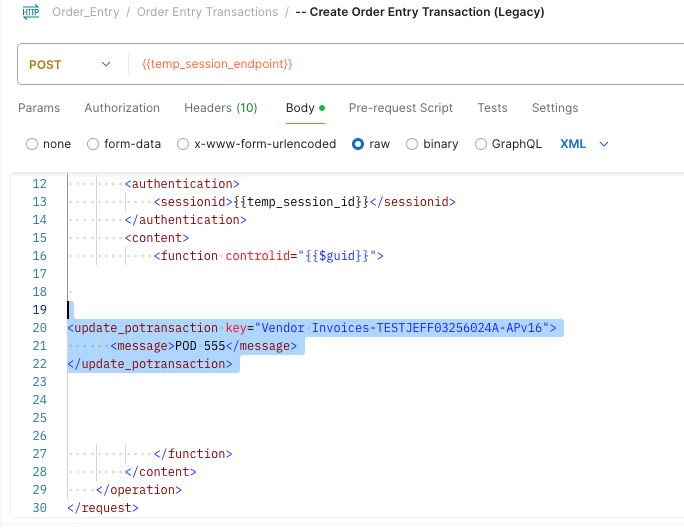Click line number 17 in the gutter
Viewport: 684px width, 528px height.
click(39, 274)
